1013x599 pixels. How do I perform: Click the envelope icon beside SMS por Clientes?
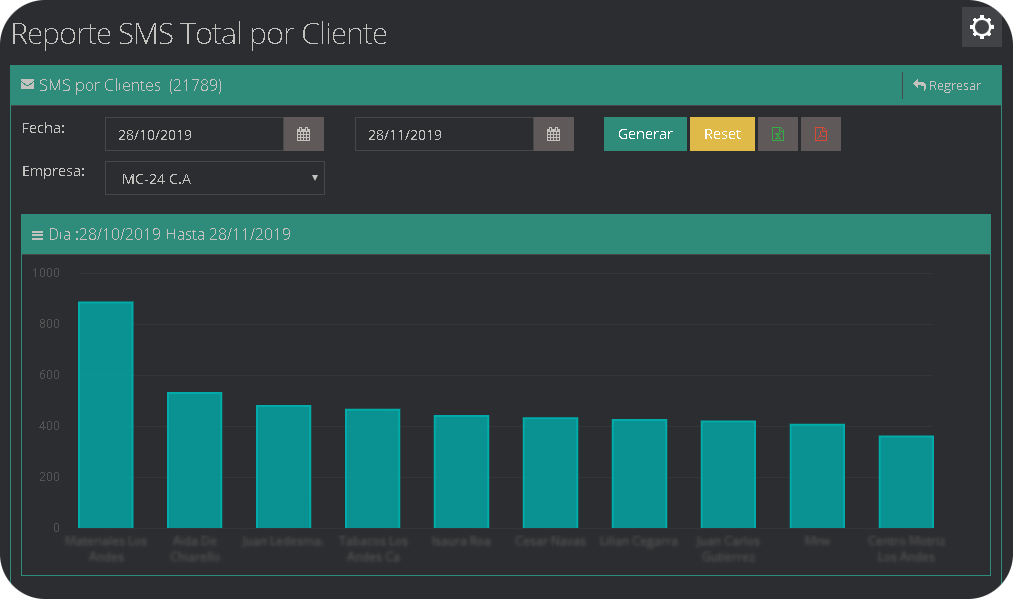(27, 85)
